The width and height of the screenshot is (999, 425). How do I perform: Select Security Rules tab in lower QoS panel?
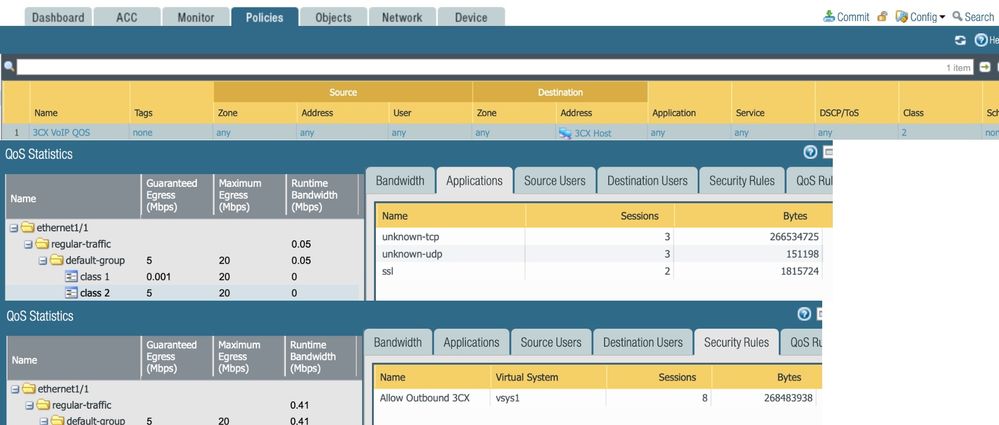tap(737, 342)
